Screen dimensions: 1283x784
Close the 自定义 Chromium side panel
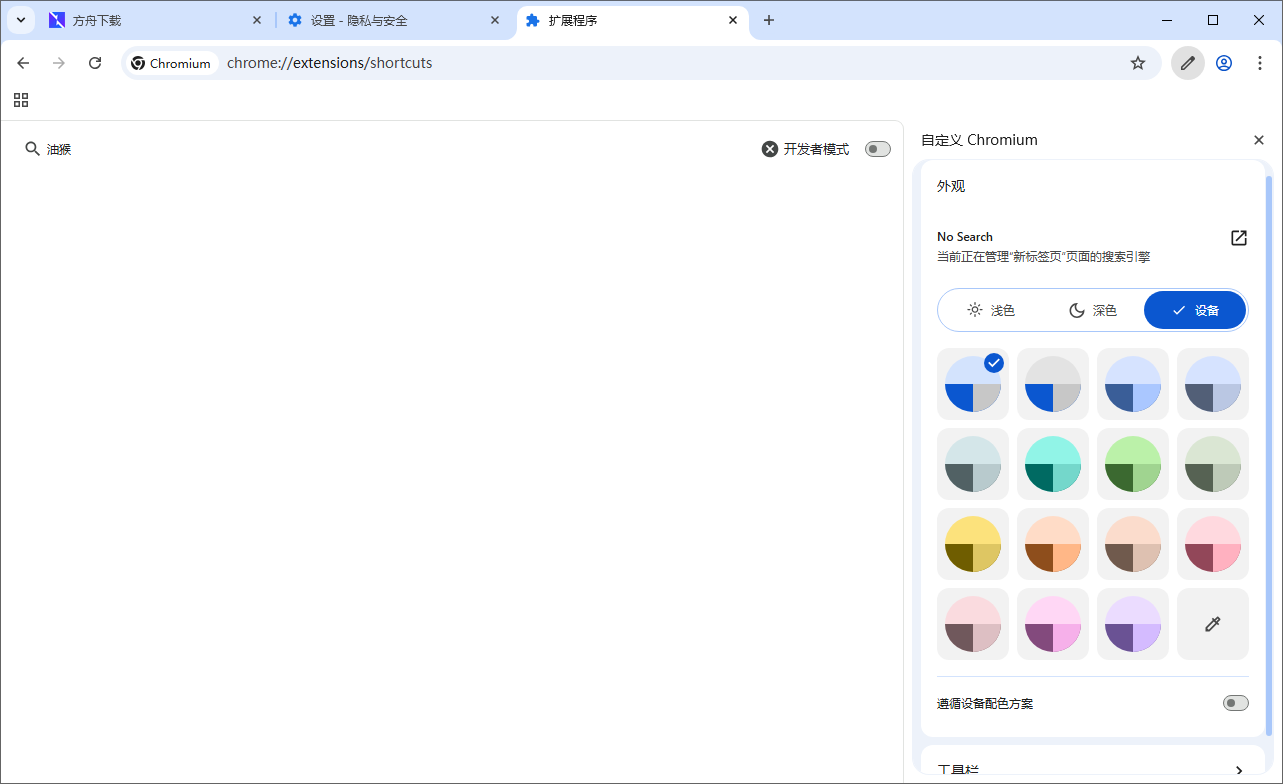point(1258,140)
